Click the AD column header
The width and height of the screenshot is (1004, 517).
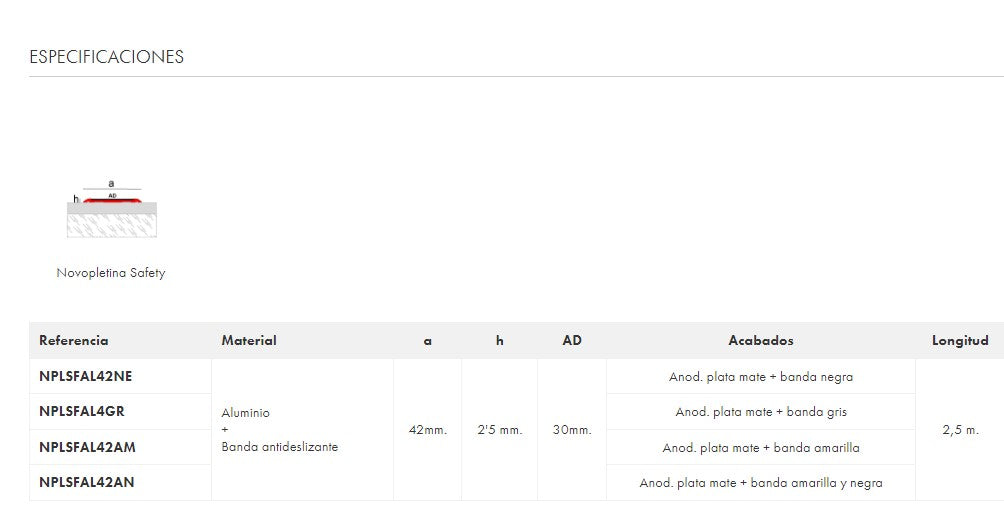tap(572, 341)
